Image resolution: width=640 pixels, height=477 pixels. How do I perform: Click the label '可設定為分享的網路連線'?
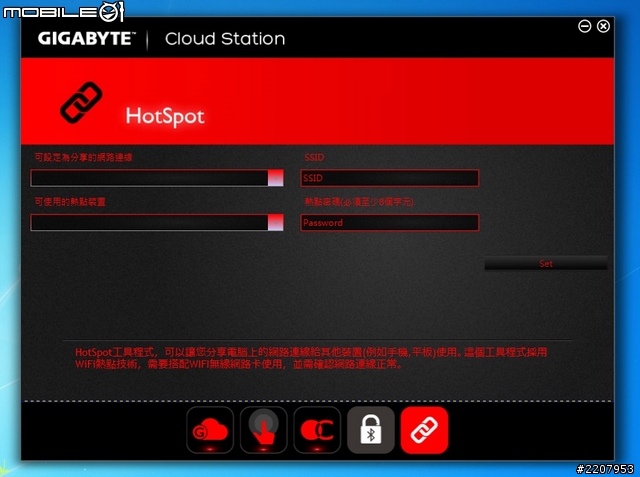click(x=83, y=158)
